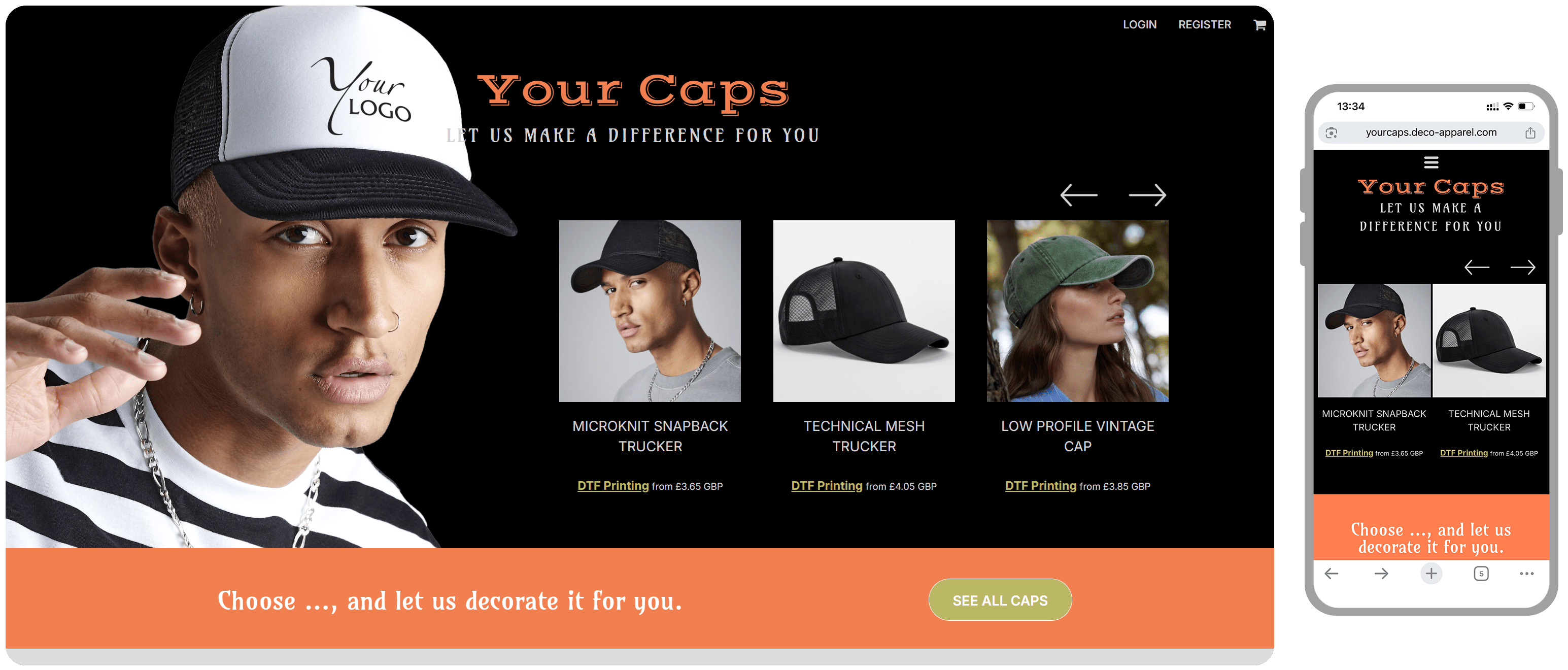The image size is (1568, 670).
Task: Open DTF Printing link under Microknit Snapback
Action: 613,485
